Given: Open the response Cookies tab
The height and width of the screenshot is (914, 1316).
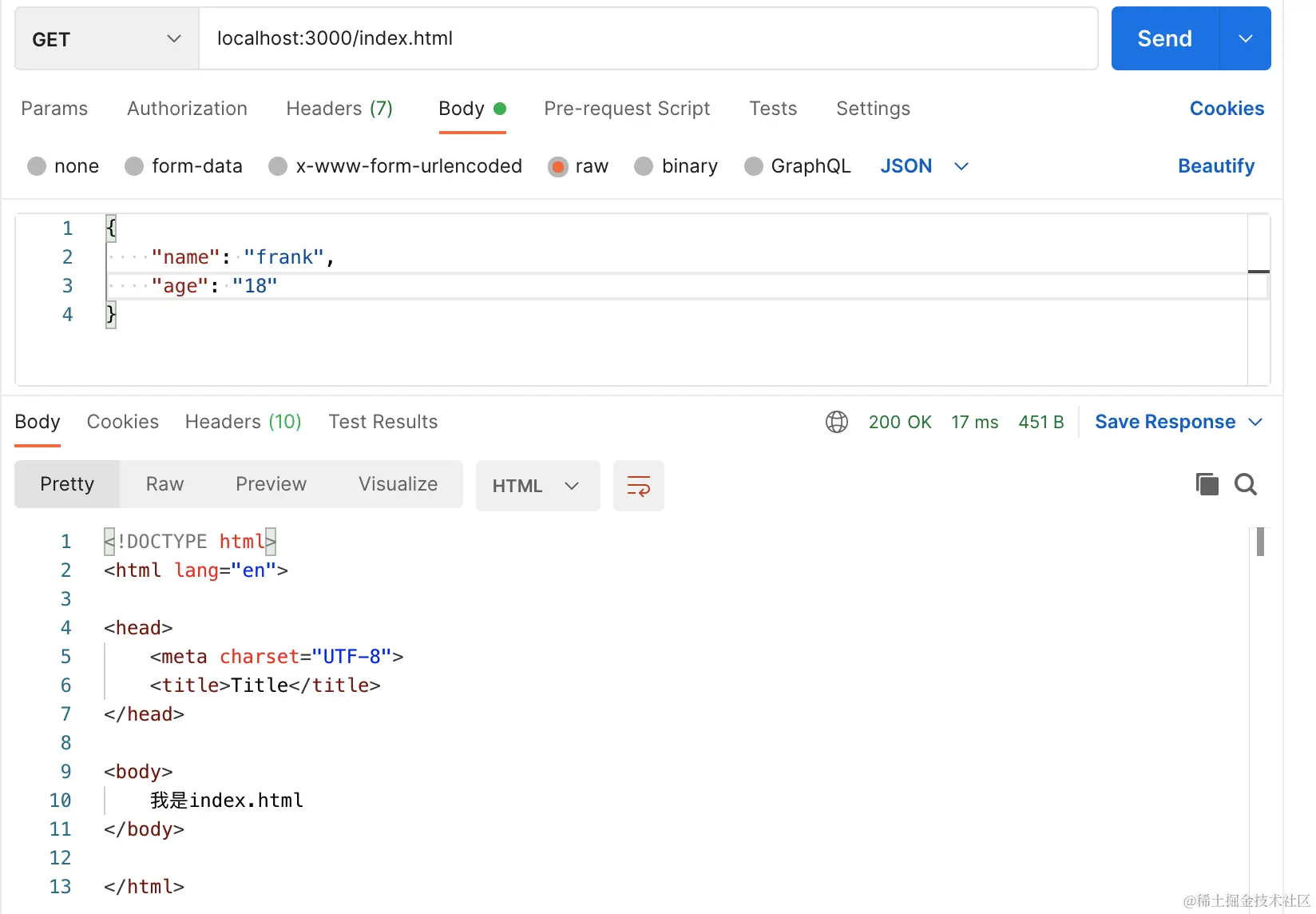Looking at the screenshot, I should (x=123, y=422).
